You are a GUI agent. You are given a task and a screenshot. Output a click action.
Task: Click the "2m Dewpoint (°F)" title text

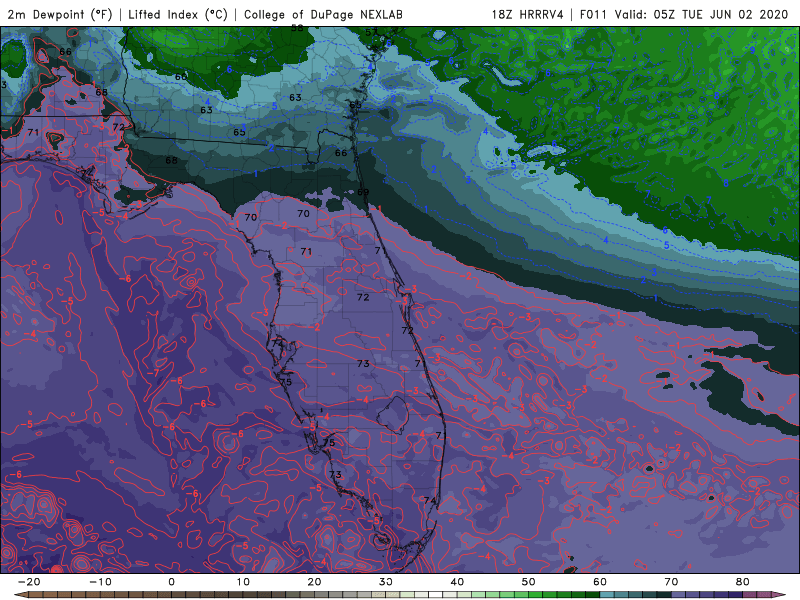60,14
